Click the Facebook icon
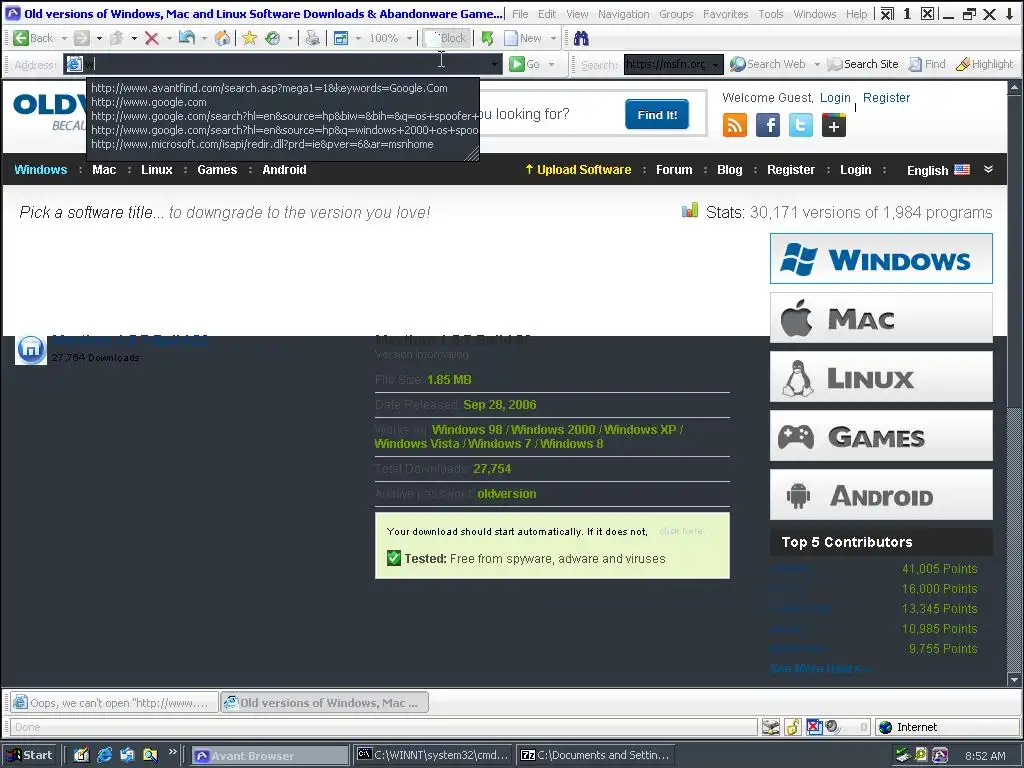 pyautogui.click(x=768, y=125)
